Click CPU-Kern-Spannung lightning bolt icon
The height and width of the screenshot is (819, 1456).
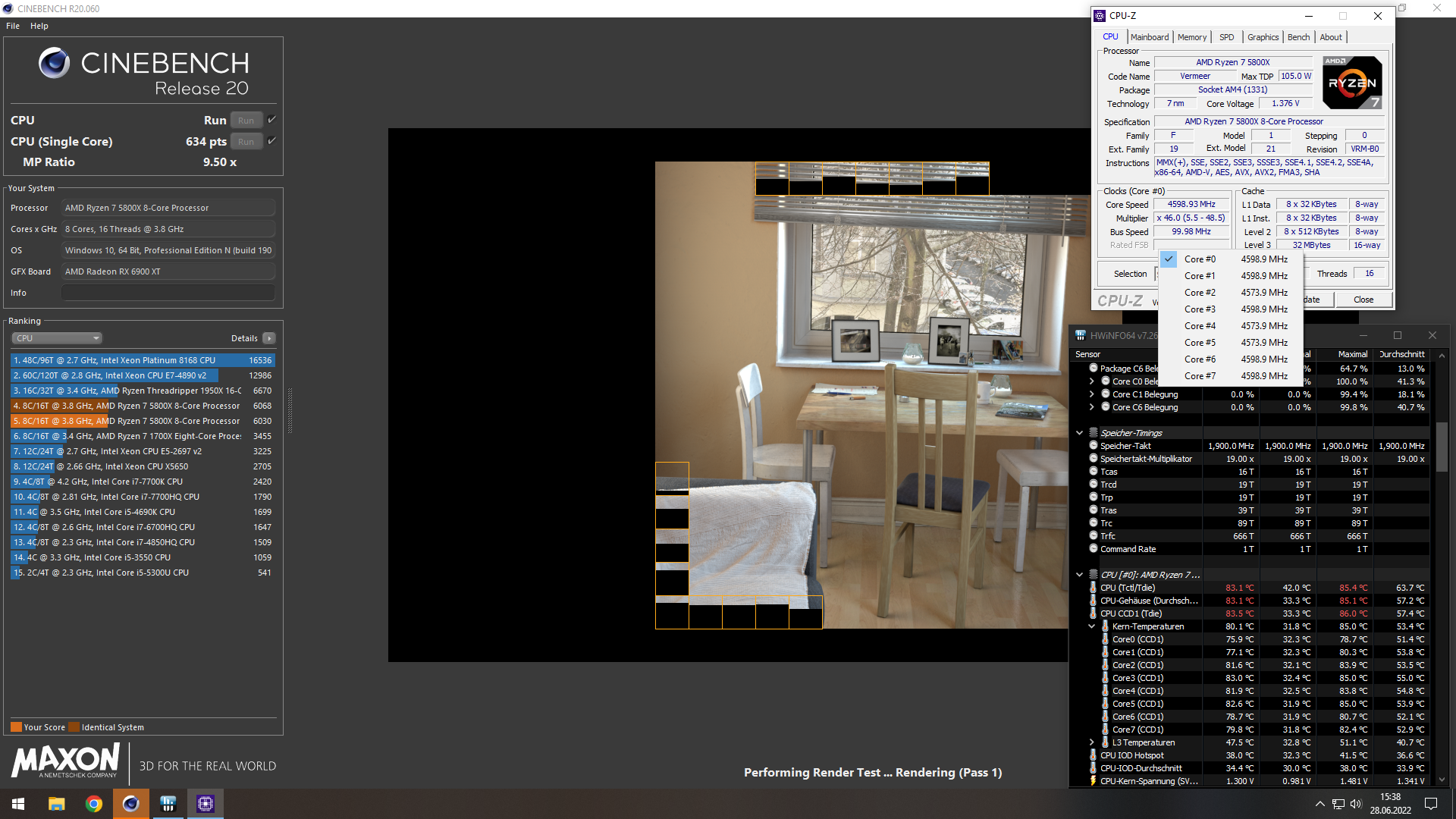(1094, 781)
